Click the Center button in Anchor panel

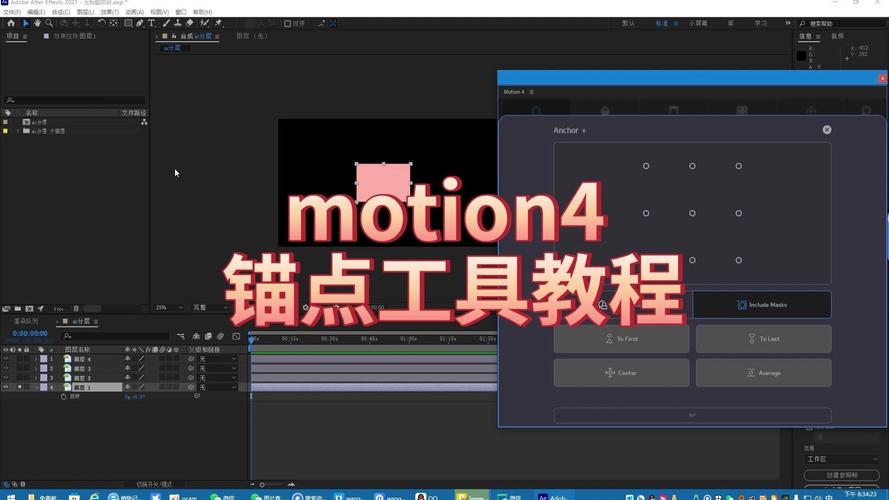621,373
